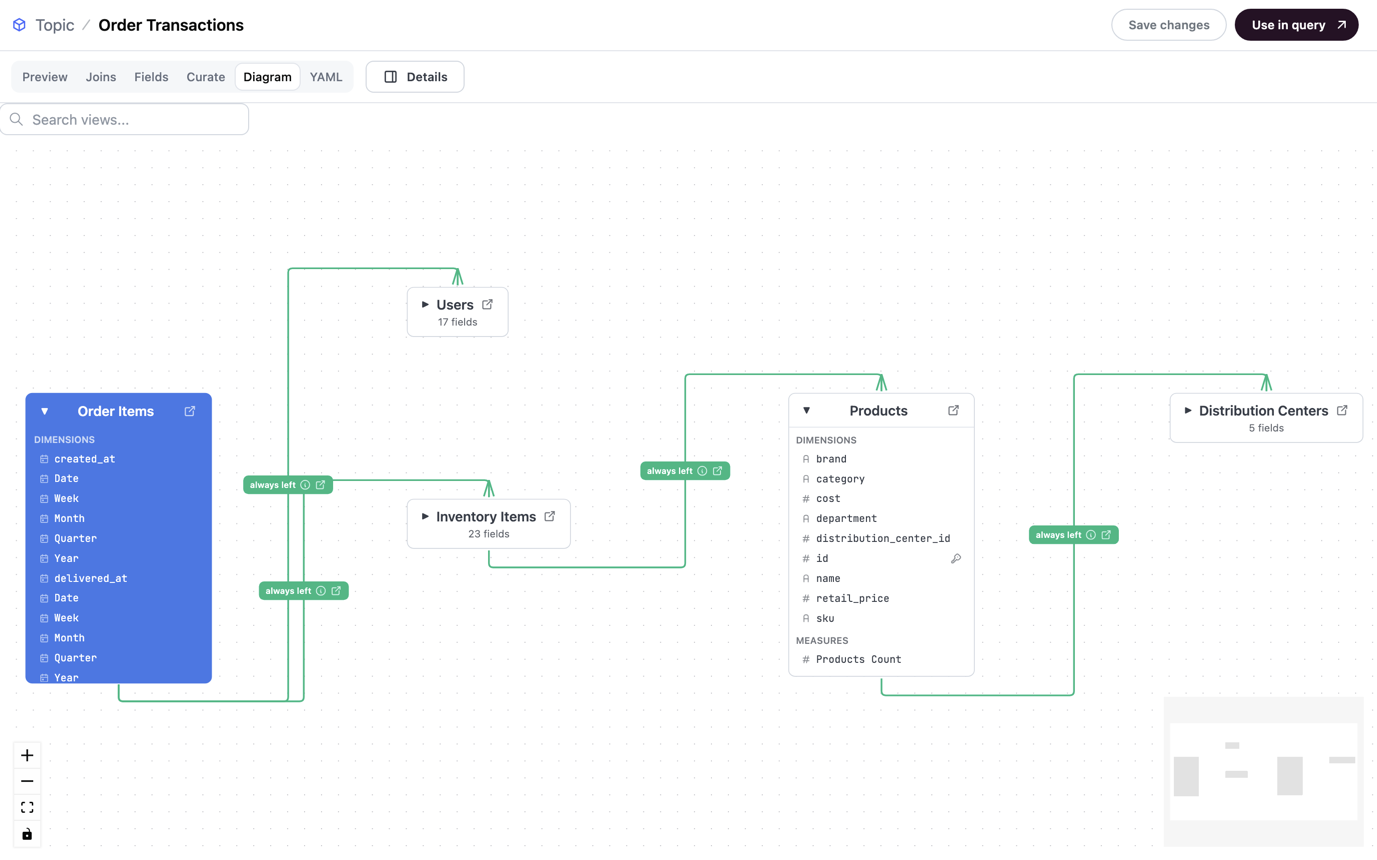Click external-link icon on Products–Distribution Centers join badge
1377x860 pixels.
[1106, 535]
